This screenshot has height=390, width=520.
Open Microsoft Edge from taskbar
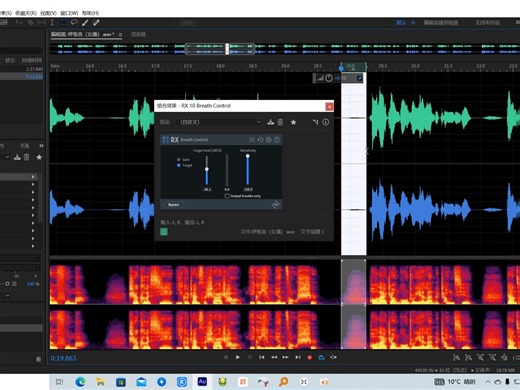80,382
